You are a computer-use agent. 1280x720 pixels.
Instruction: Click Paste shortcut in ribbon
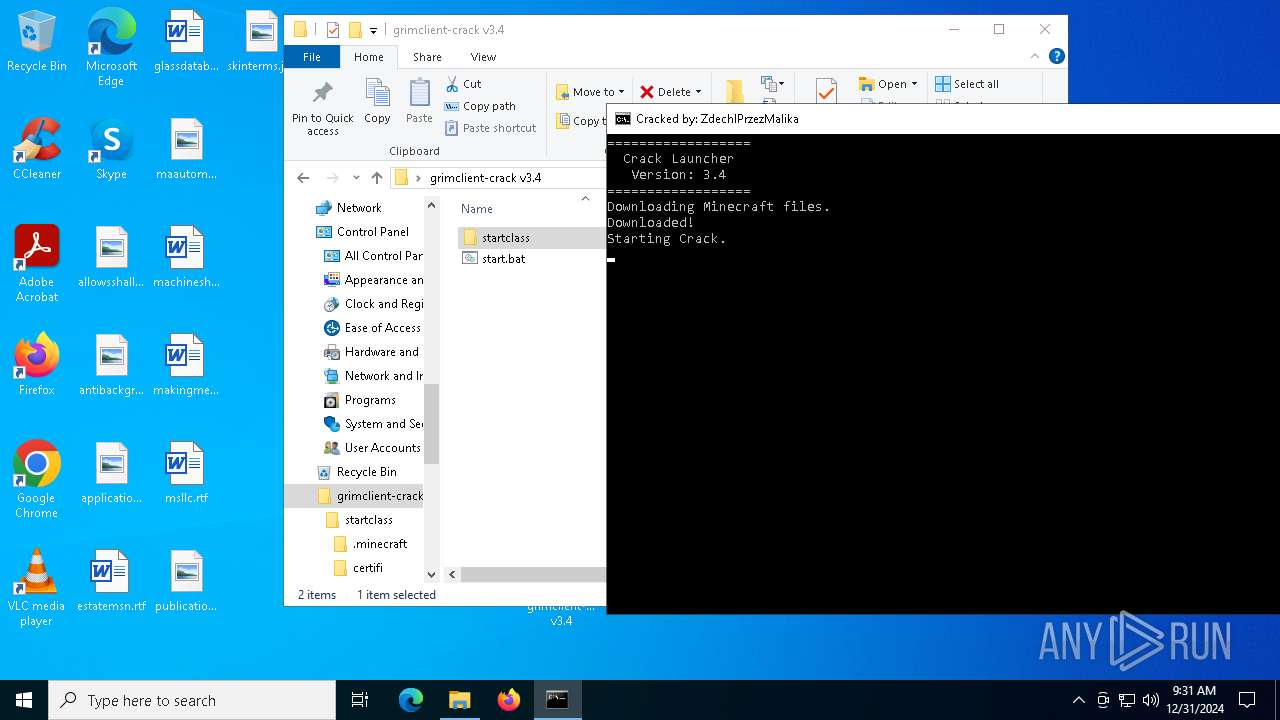[x=491, y=128]
